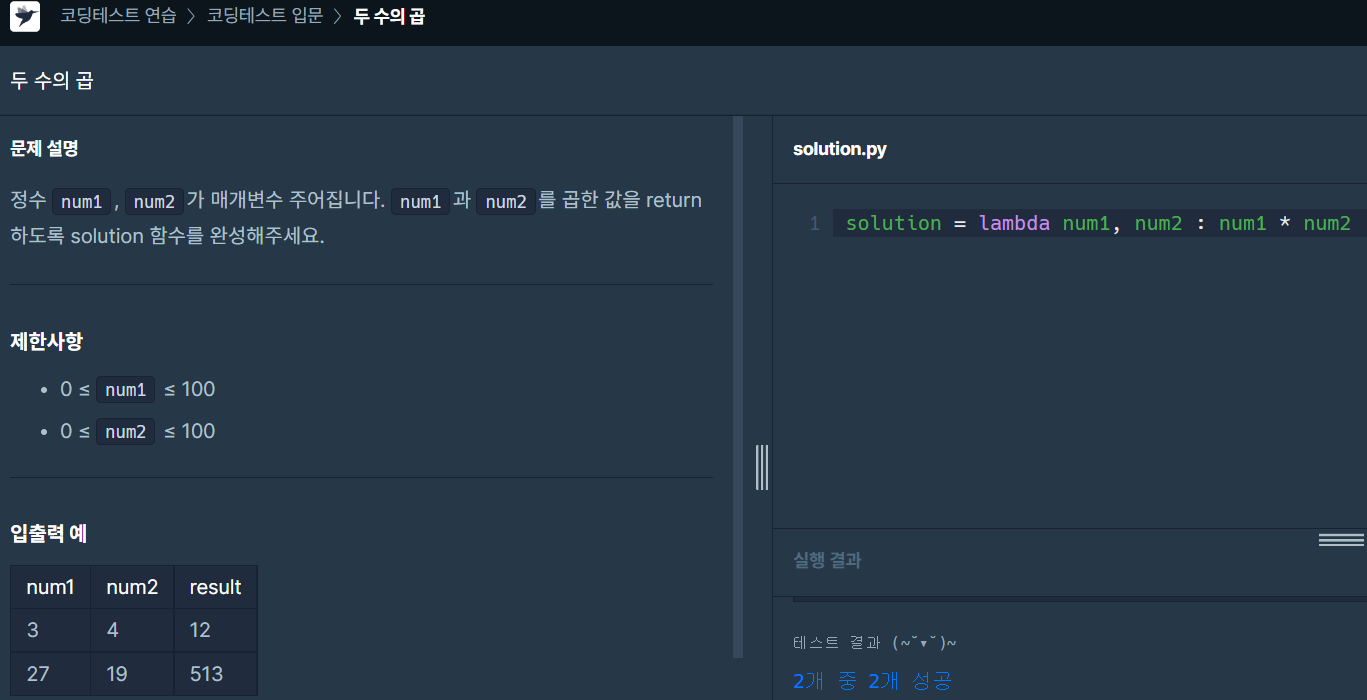This screenshot has height=700, width=1367.
Task: Click the 입출력 예 heading
Action: 48,533
